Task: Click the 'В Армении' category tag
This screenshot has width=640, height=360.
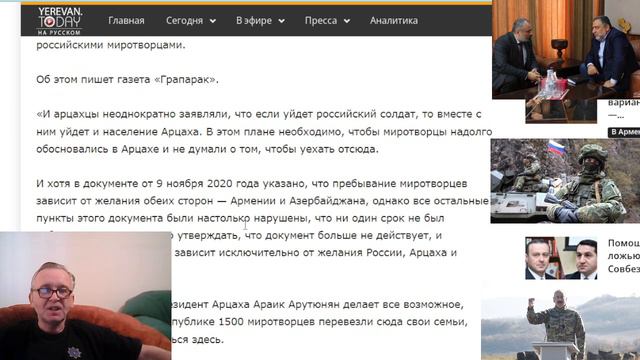Action: point(624,132)
